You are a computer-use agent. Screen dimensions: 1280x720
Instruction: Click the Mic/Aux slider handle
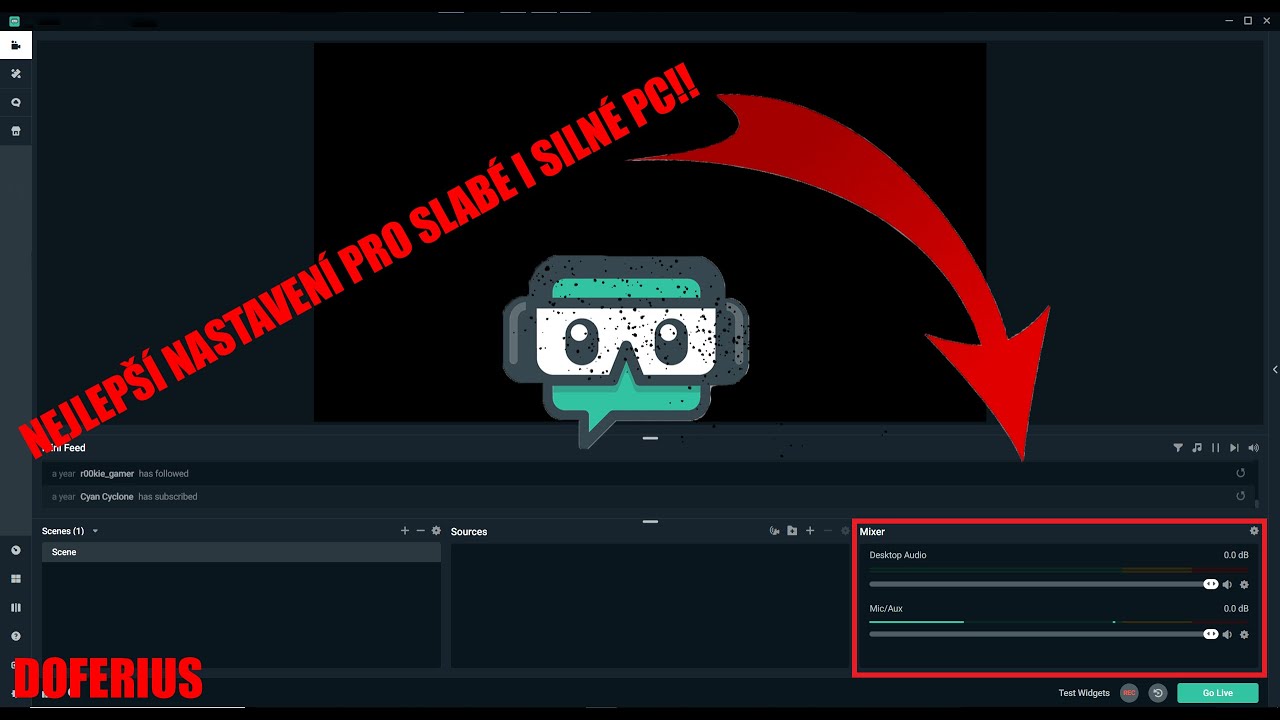[1210, 634]
